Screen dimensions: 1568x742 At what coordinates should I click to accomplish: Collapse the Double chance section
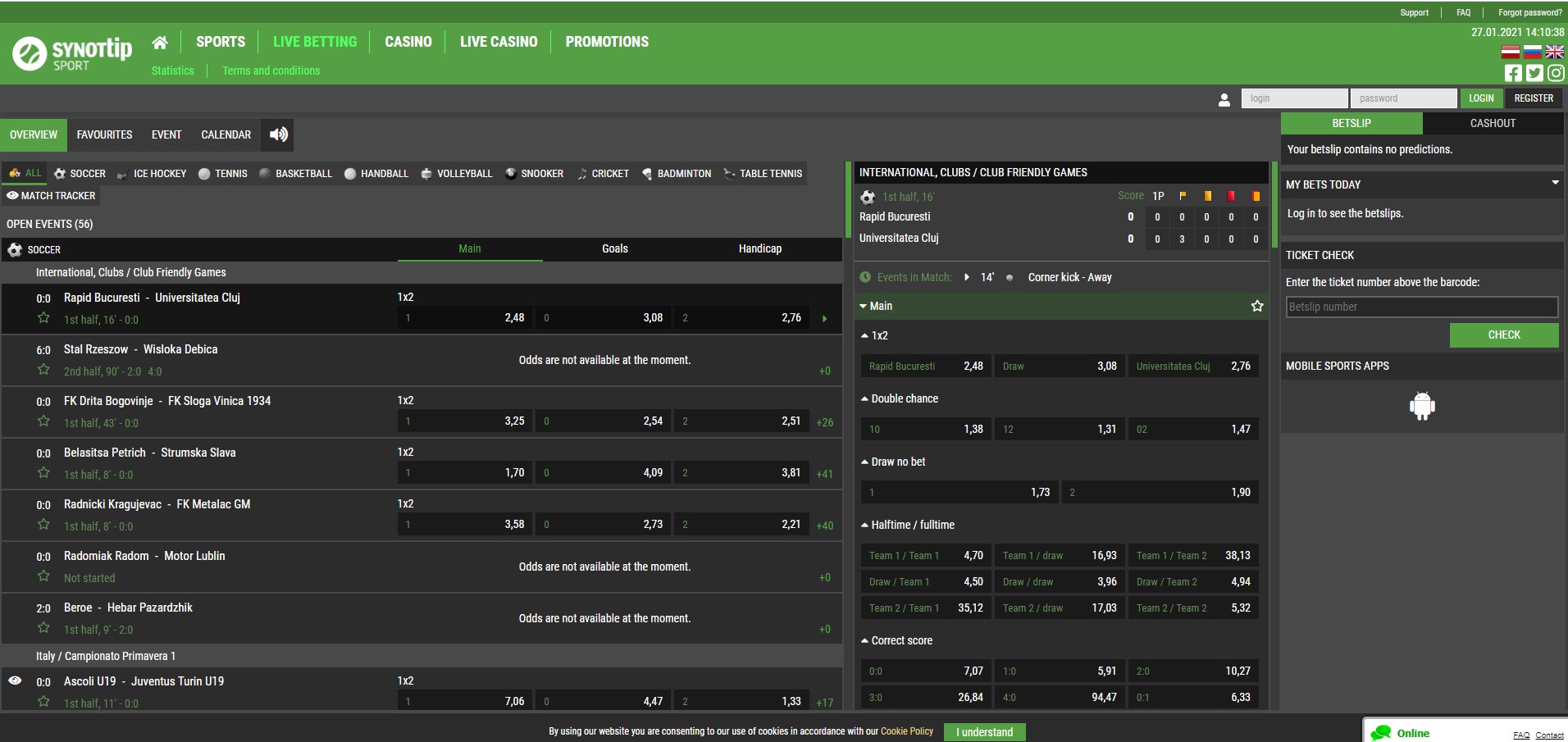click(864, 398)
